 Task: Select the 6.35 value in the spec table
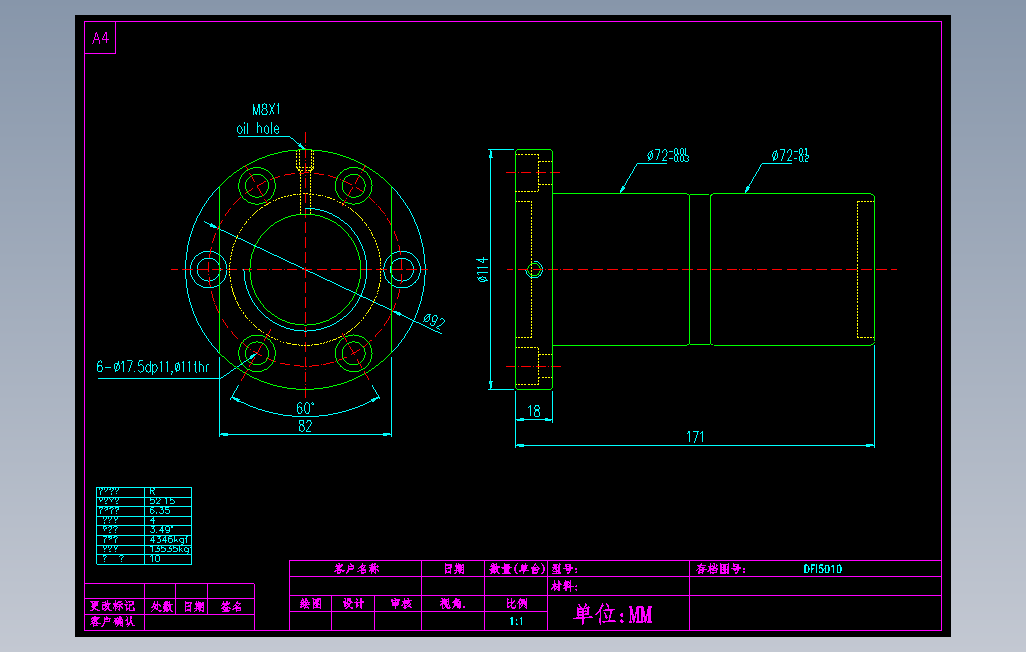click(x=160, y=511)
